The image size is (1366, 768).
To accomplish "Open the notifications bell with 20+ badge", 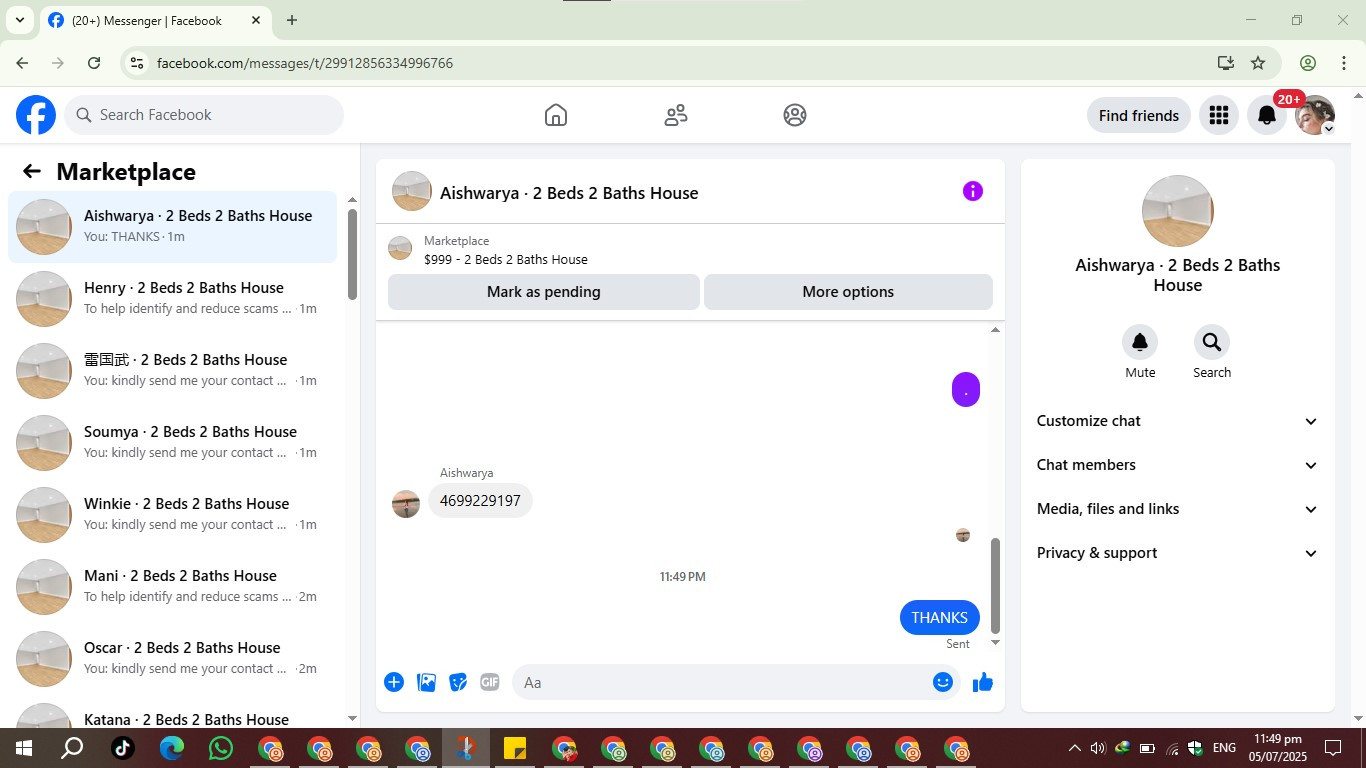I will [x=1267, y=115].
